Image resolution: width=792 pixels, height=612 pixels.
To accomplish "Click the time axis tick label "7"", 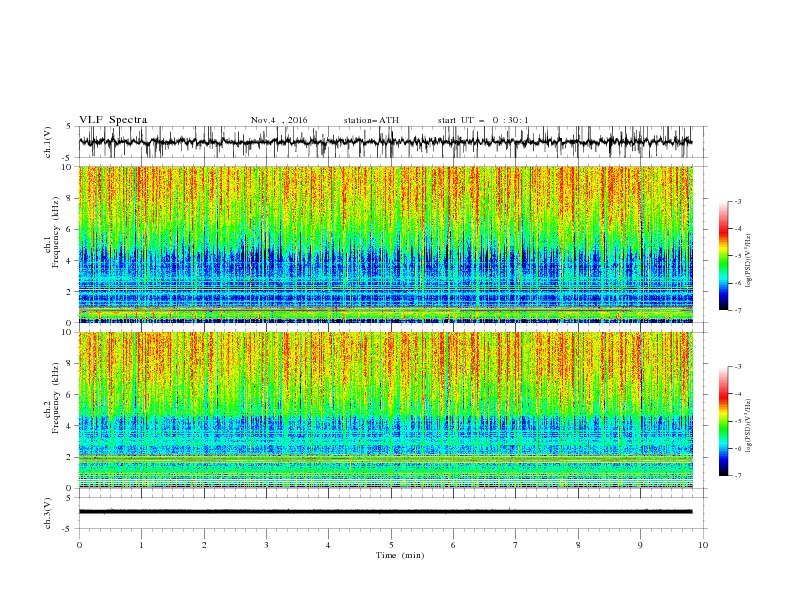I will click(x=516, y=545).
